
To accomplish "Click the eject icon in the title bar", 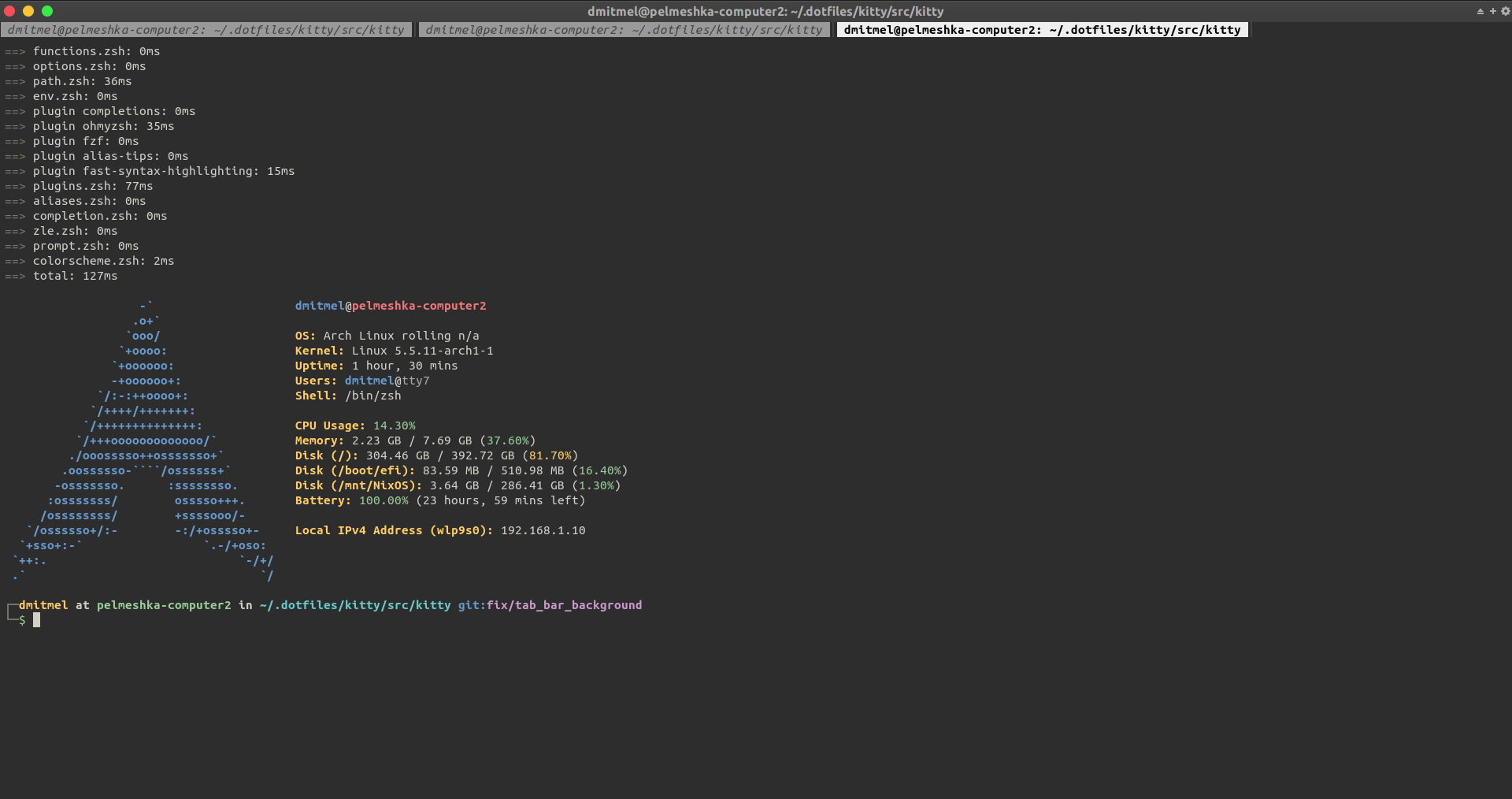I will 1480,11.
